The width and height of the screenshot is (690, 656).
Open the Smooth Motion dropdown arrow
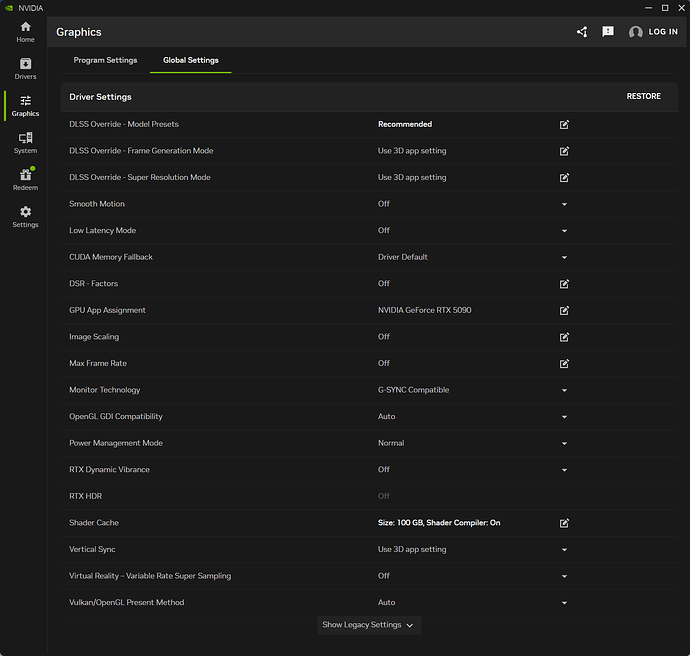click(x=564, y=204)
